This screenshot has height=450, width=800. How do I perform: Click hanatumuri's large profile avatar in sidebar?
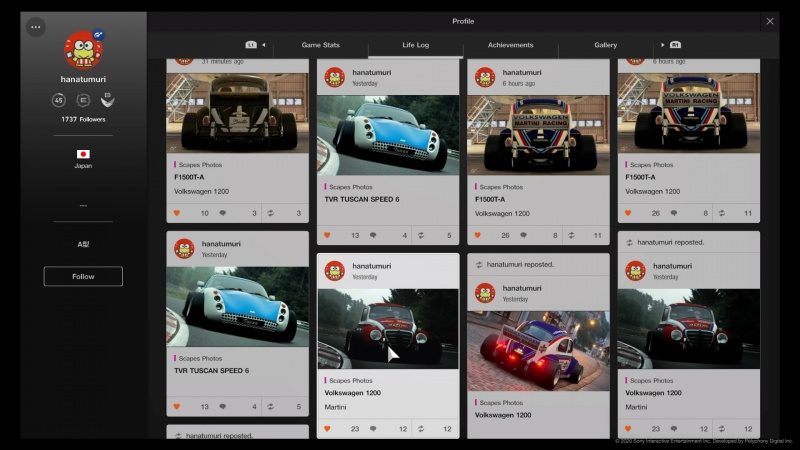tap(82, 50)
